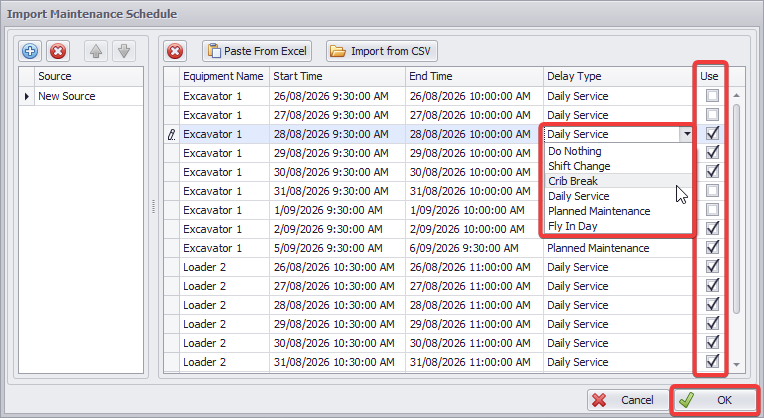Cancel the import dialog
The width and height of the screenshot is (764, 418).
click(628, 400)
